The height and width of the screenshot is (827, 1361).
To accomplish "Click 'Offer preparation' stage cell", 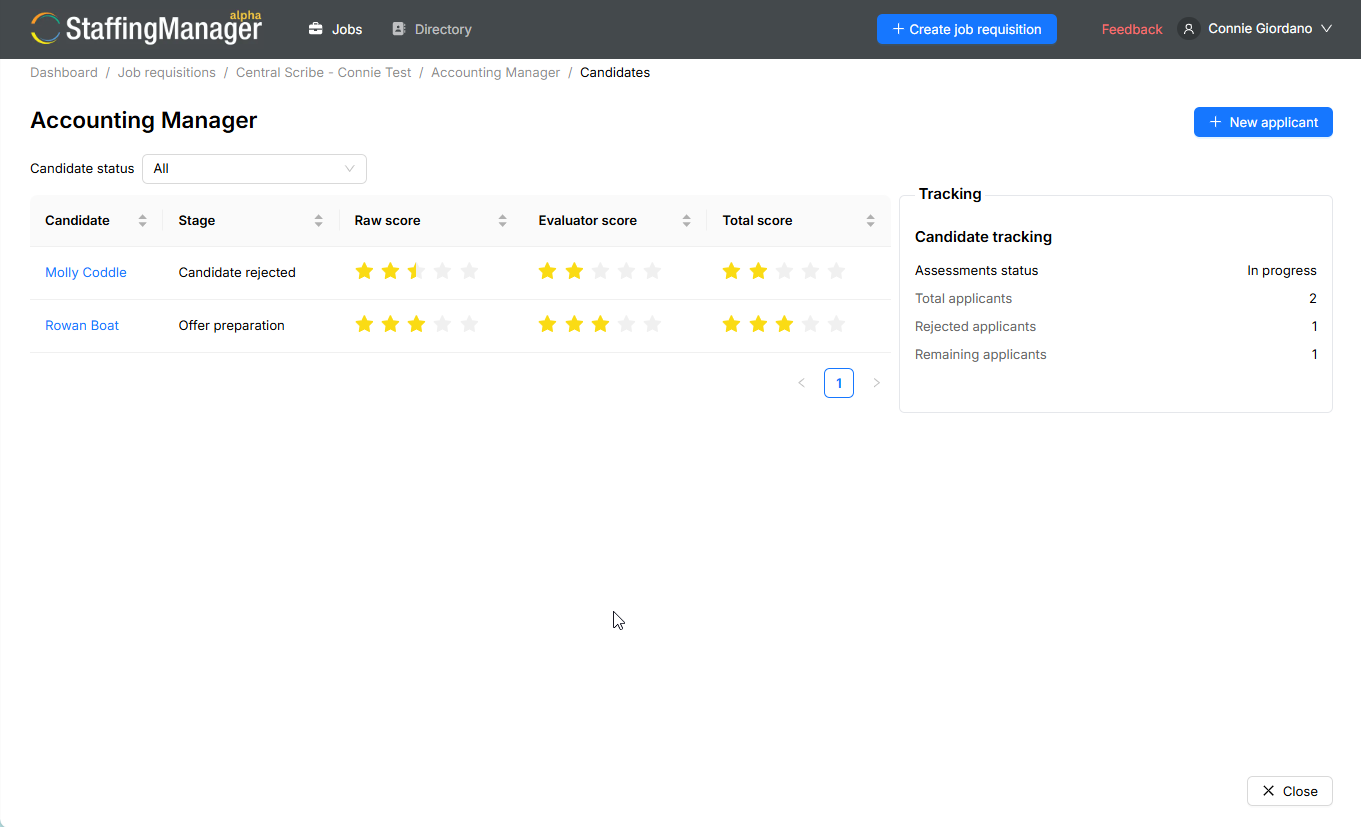I will coord(231,325).
